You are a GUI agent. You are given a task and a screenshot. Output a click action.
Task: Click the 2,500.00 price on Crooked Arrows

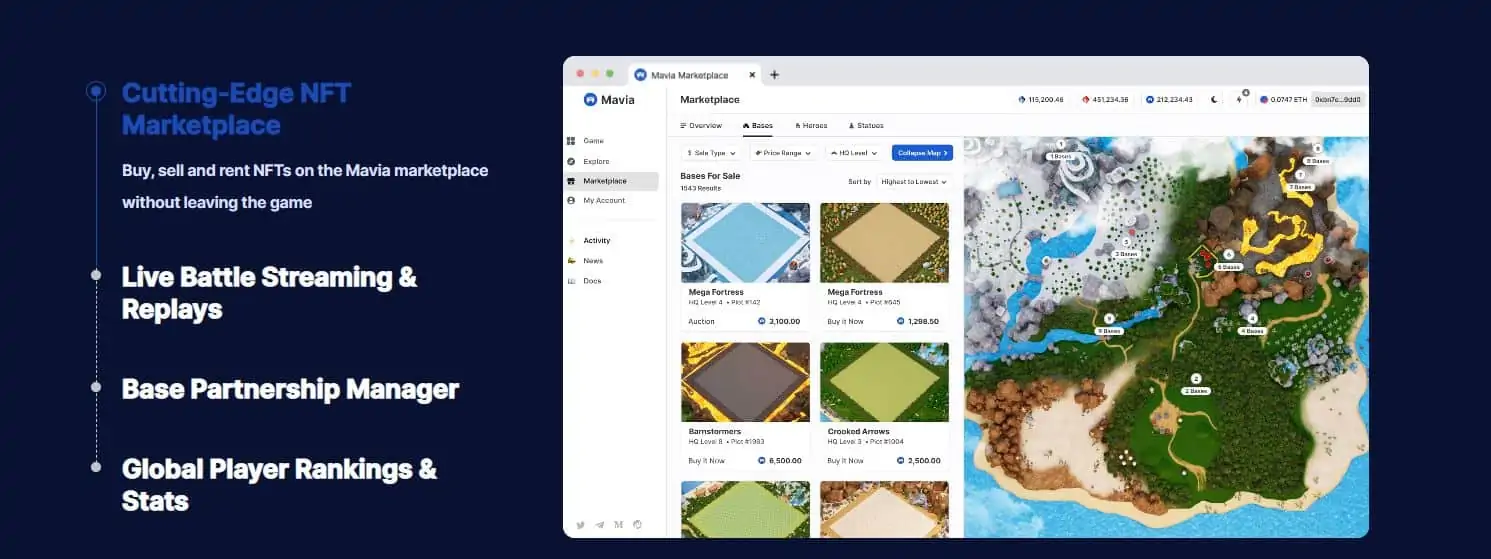coord(918,461)
